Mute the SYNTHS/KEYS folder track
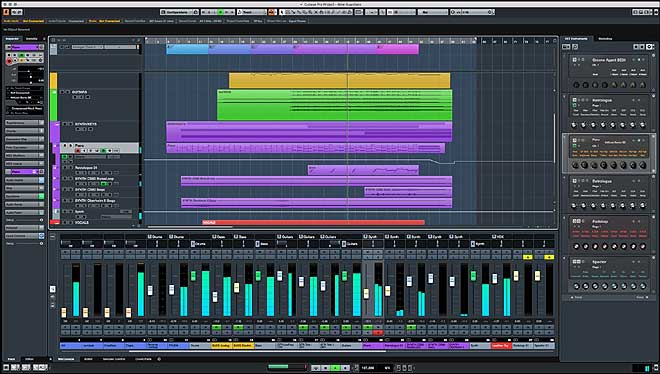Viewport: 660px width, 374px height. pos(65,124)
